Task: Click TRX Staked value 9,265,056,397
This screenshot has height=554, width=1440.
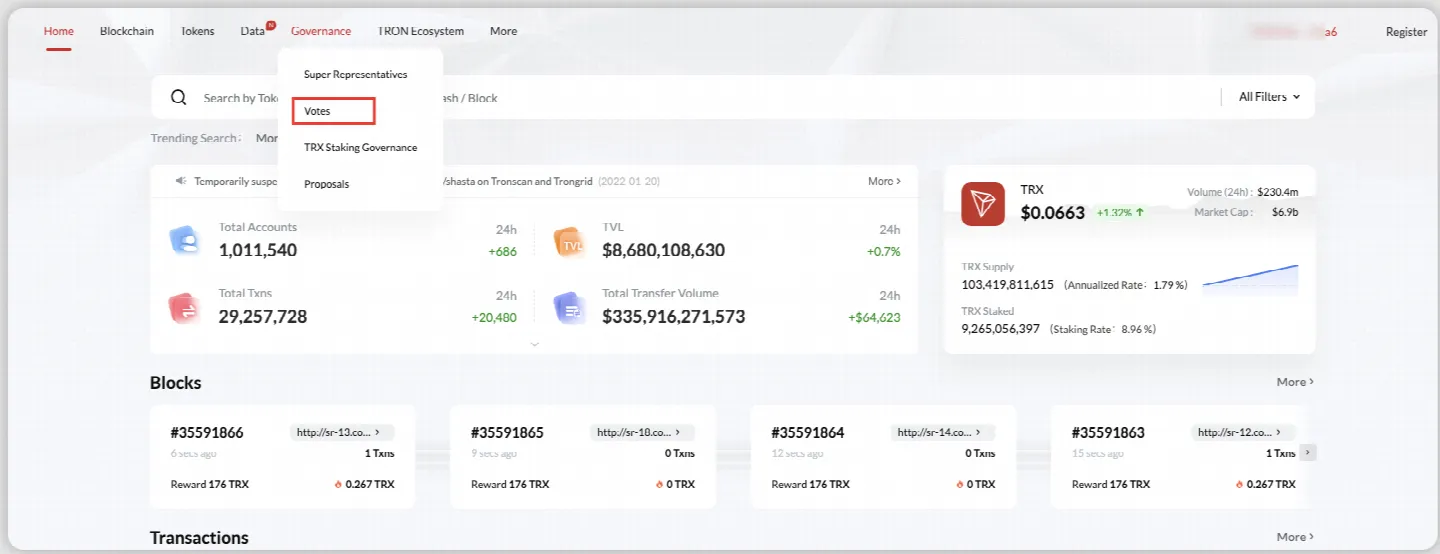Action: (1001, 328)
